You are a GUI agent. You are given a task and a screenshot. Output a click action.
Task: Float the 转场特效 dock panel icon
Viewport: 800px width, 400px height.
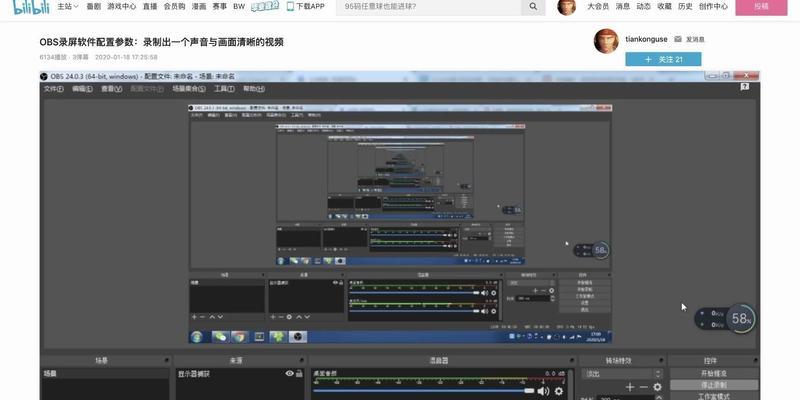click(x=660, y=361)
